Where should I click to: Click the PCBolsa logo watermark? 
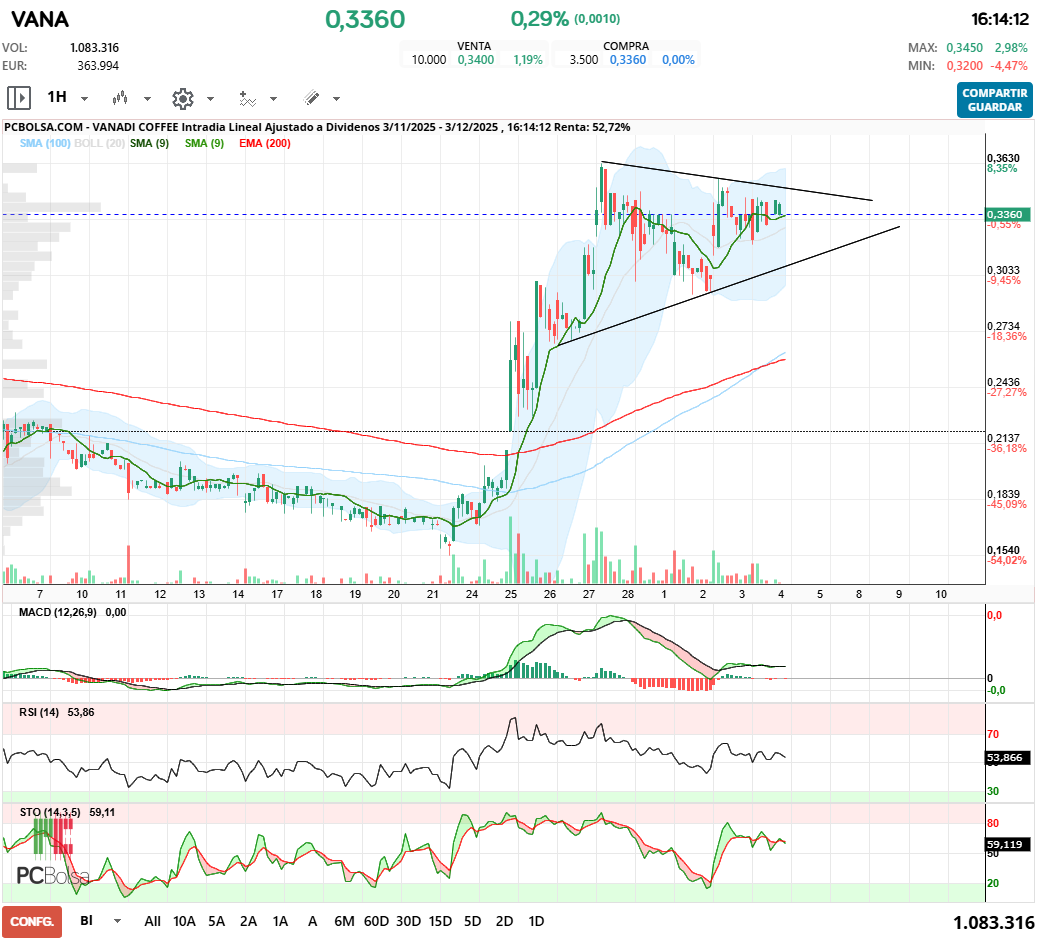tap(52, 875)
